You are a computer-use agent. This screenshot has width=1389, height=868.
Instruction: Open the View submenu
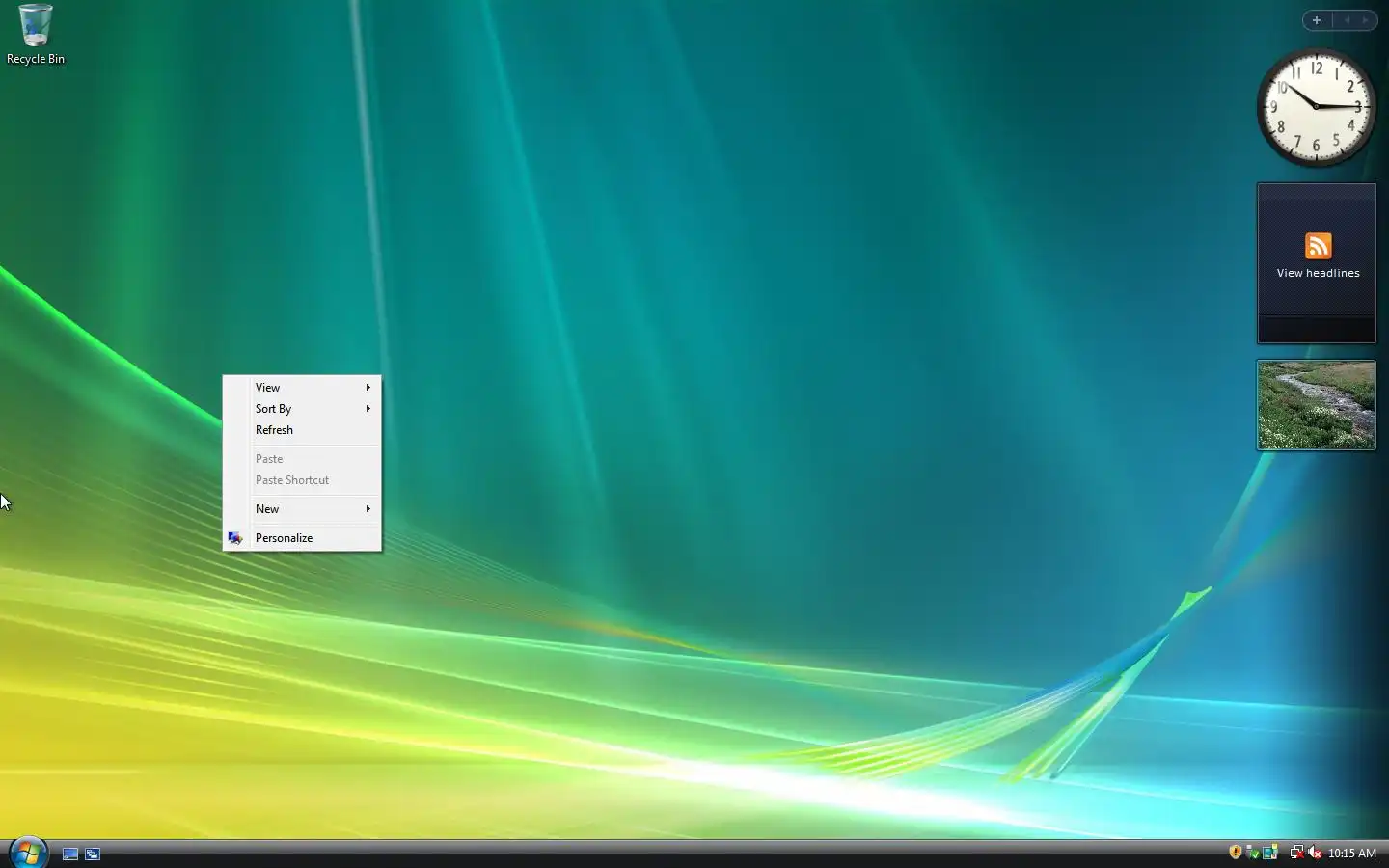tap(302, 388)
